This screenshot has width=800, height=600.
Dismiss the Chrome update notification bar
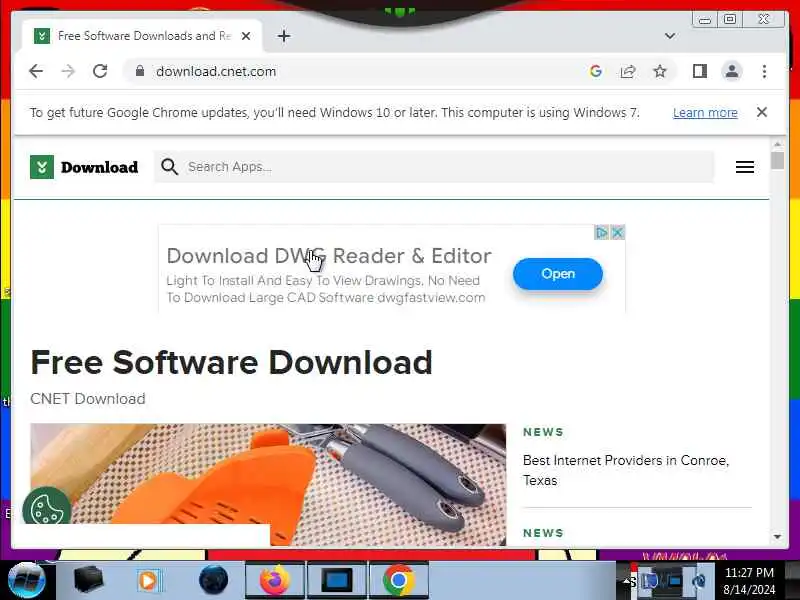[x=761, y=112]
